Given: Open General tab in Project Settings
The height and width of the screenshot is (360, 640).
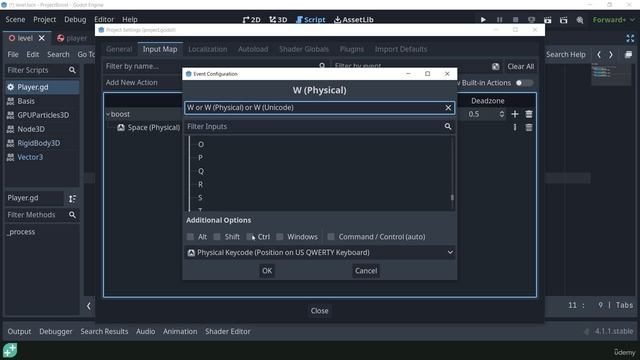Looking at the screenshot, I should point(119,49).
